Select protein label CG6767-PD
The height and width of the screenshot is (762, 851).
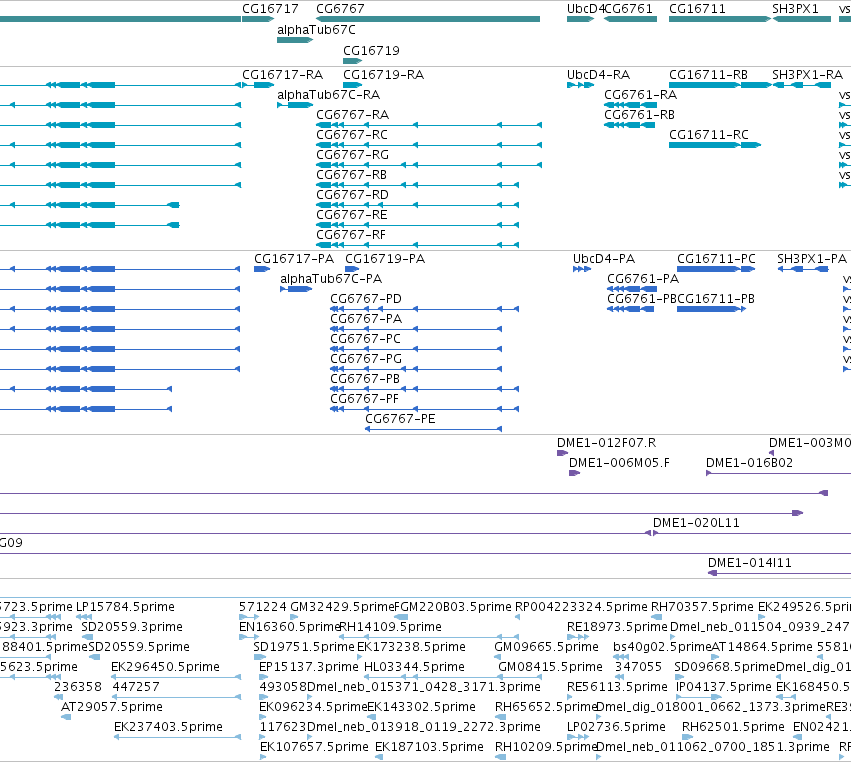pos(366,299)
